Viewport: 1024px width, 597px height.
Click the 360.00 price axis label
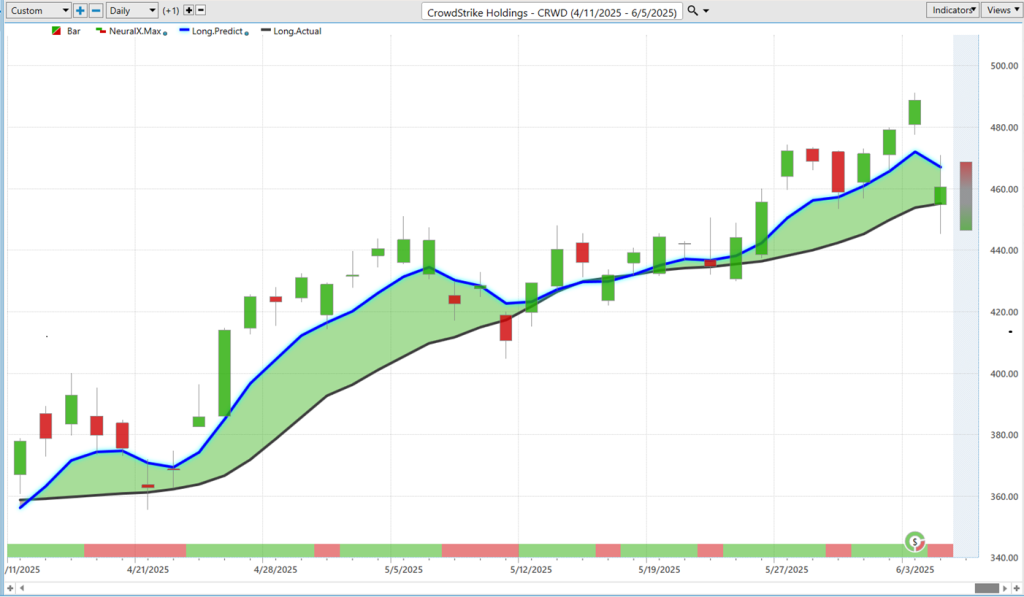point(1004,496)
